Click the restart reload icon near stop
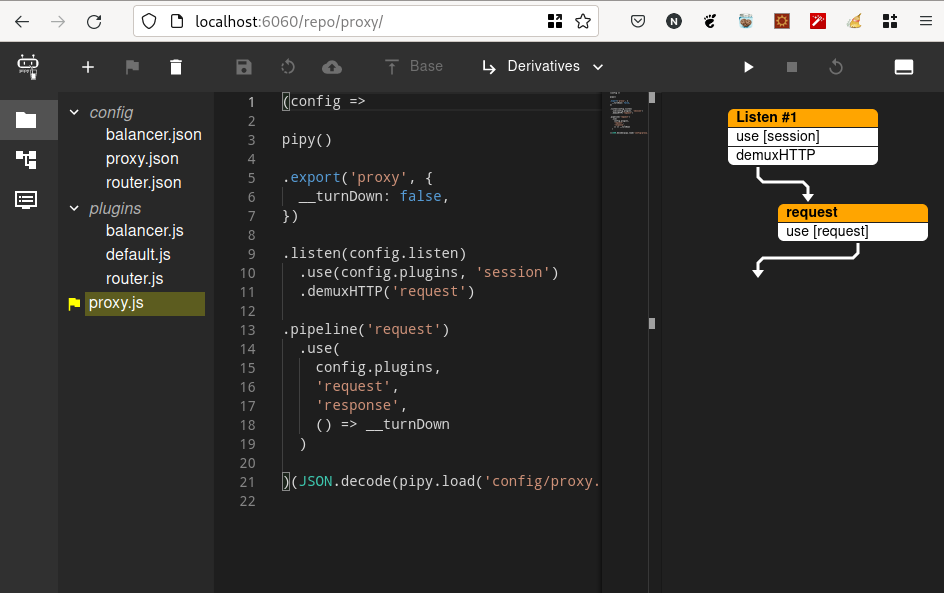The width and height of the screenshot is (944, 593). point(836,67)
